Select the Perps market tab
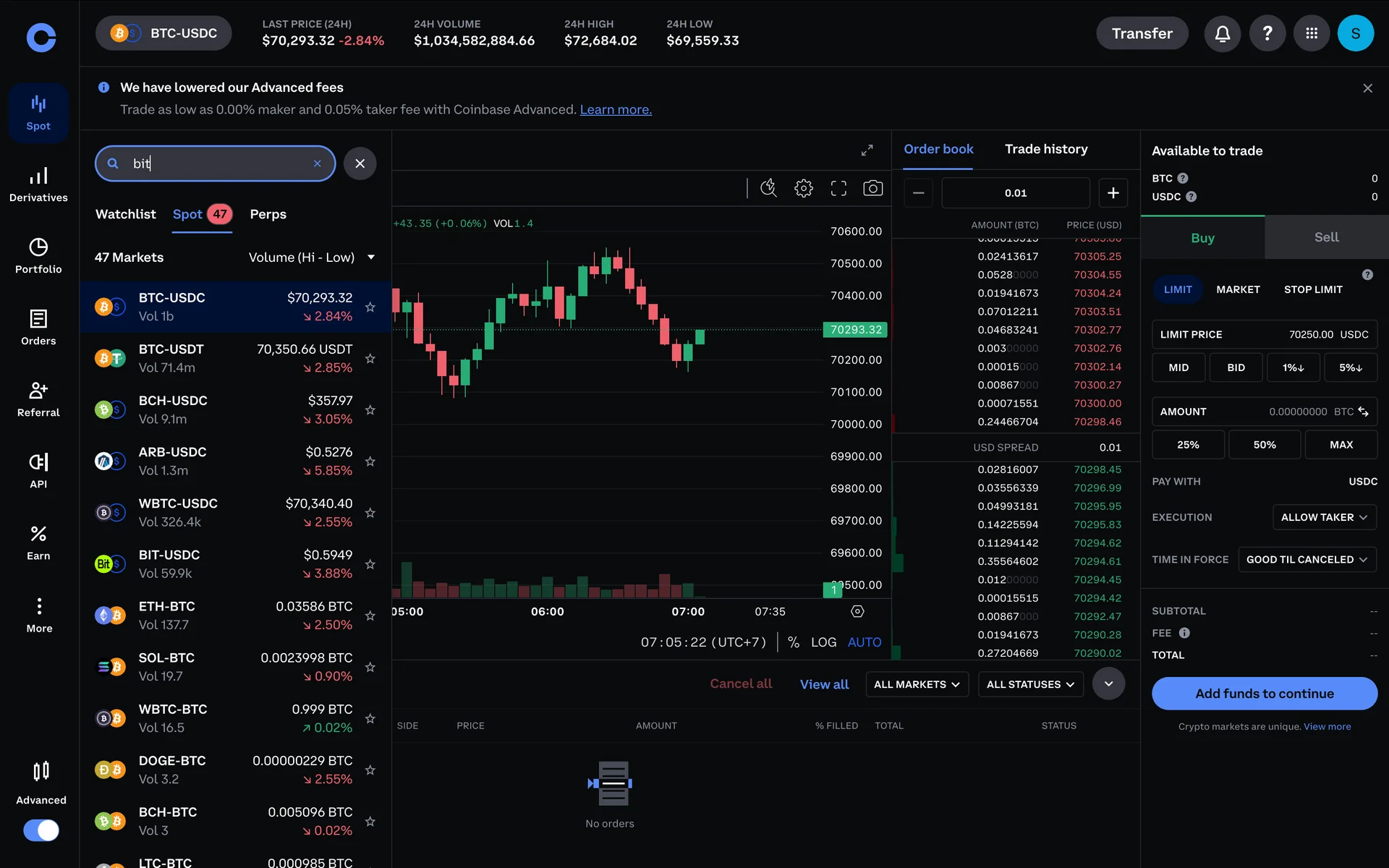The height and width of the screenshot is (868, 1389). tap(268, 214)
